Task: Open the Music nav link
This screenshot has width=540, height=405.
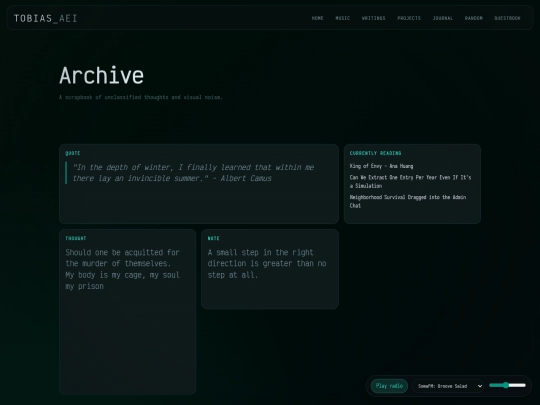Action: pos(343,18)
